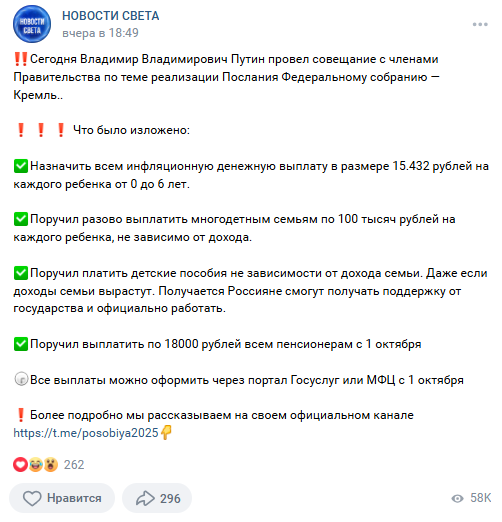Click the red heart reaction emoji
The height and width of the screenshot is (522, 502).
click(20, 465)
